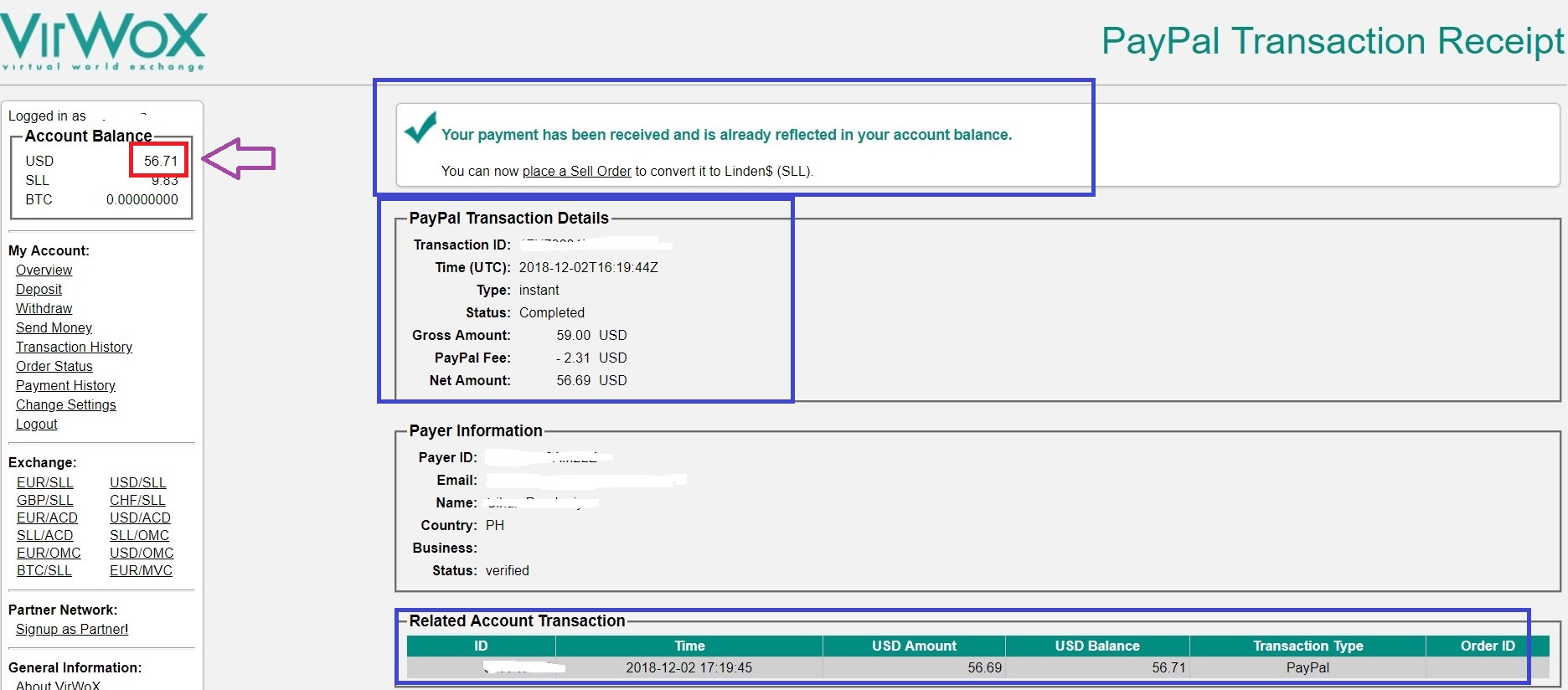1568x690 pixels.
Task: Click the Logout link
Action: tap(36, 424)
